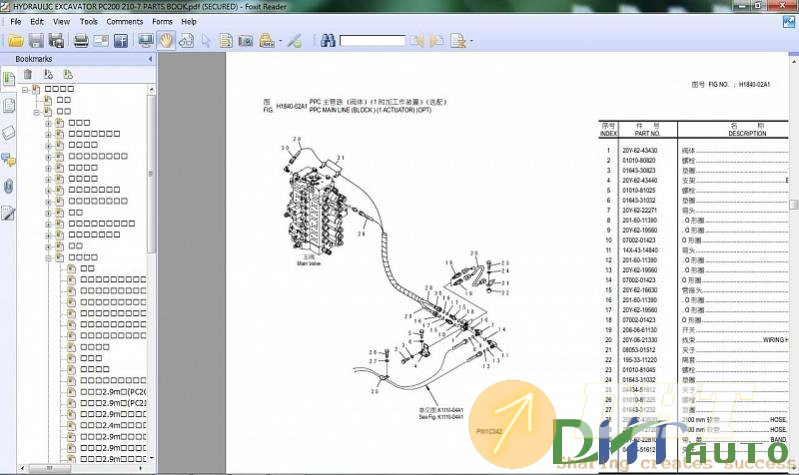
Task: Click the bookmarks horizontal scrollbar thumb
Action: [49, 467]
